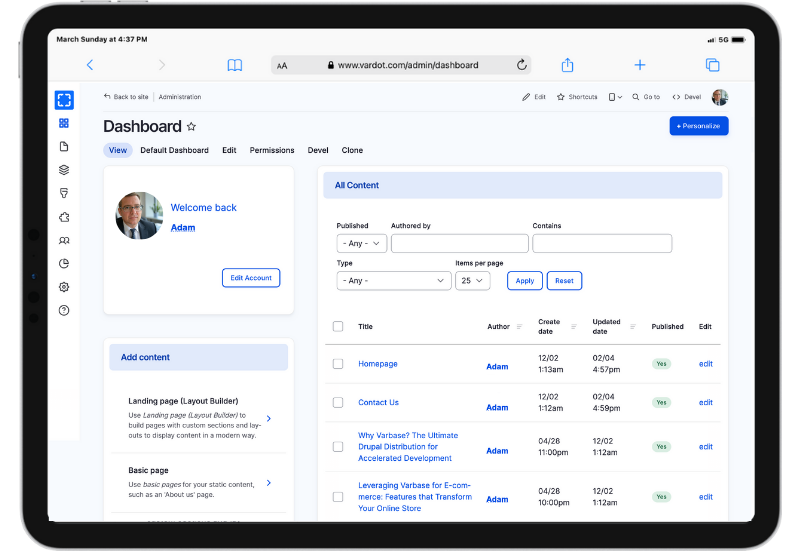The image size is (800, 551).
Task: Open the Type Any dropdown
Action: tap(394, 281)
